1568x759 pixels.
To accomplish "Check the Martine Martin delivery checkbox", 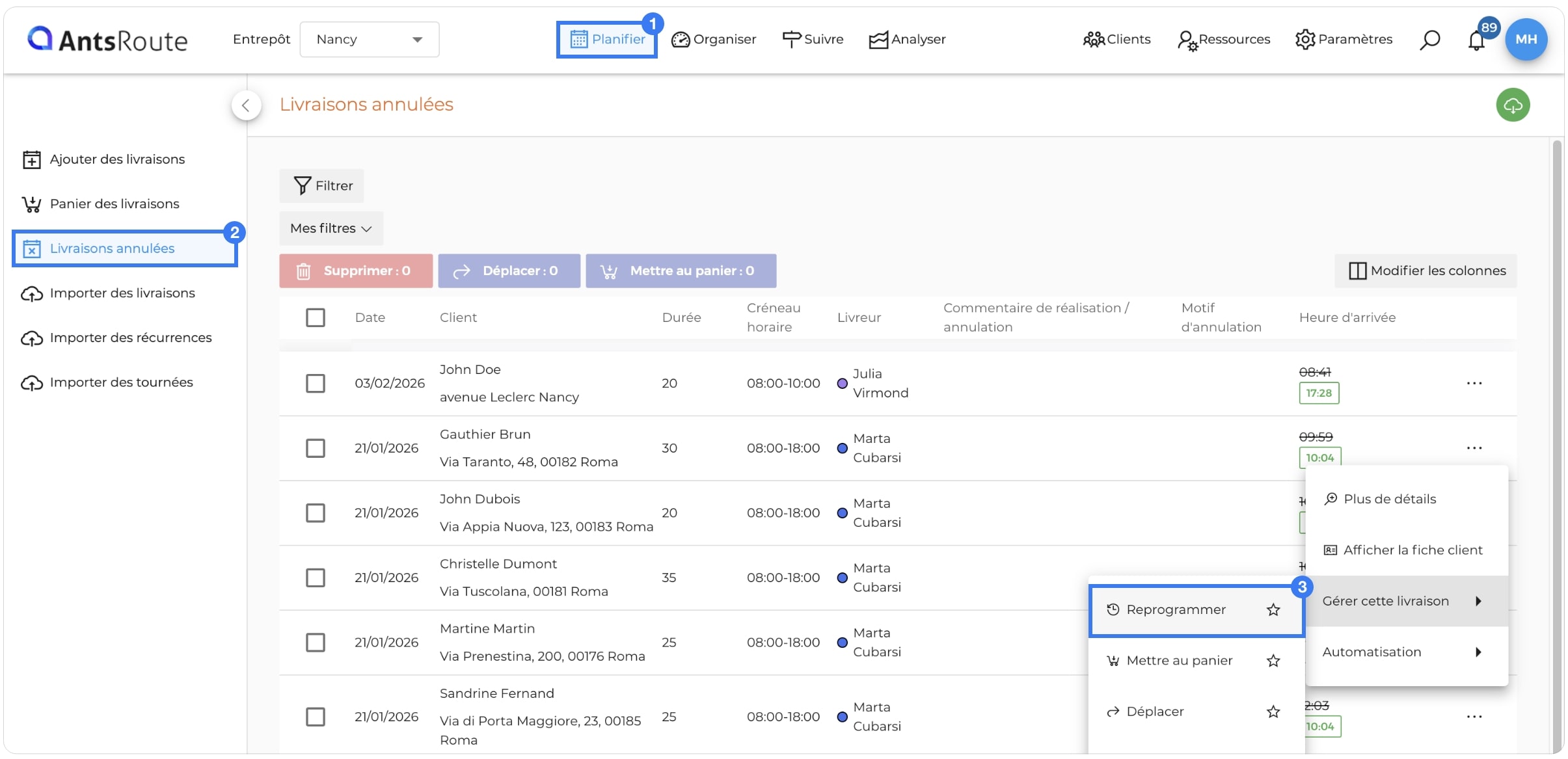I will [x=316, y=643].
